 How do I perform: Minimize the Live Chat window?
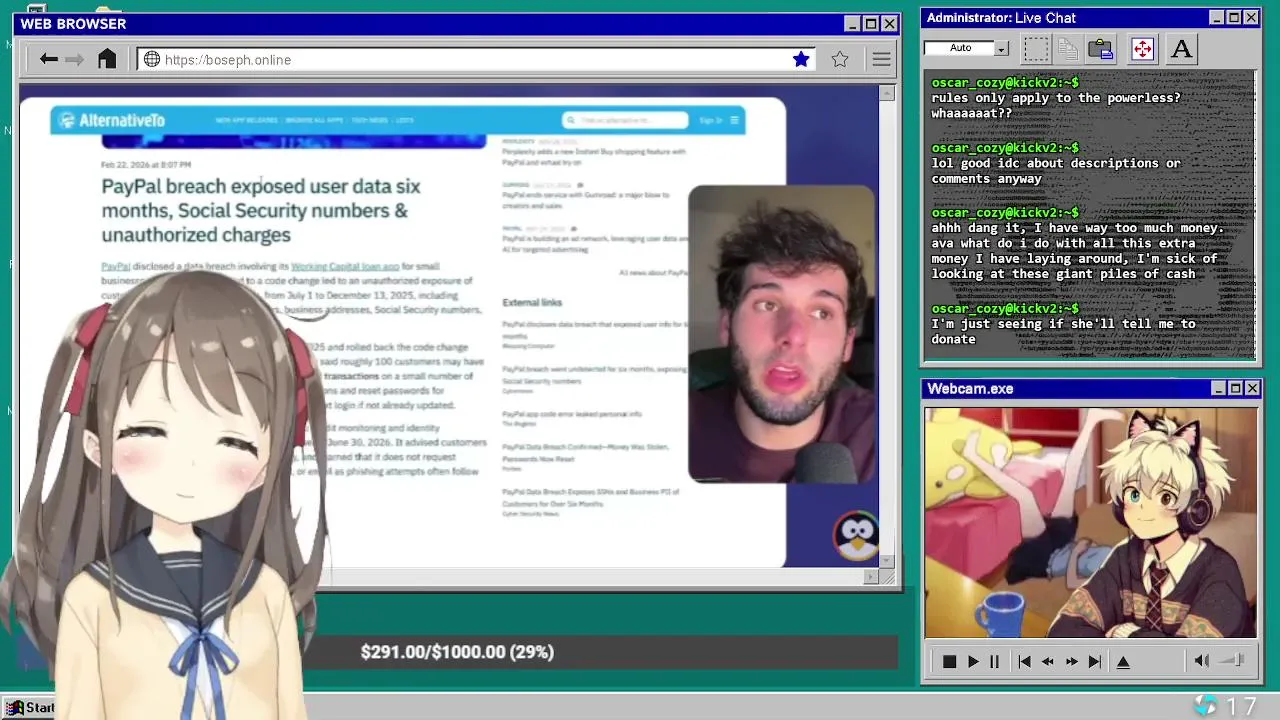pyautogui.click(x=1216, y=18)
